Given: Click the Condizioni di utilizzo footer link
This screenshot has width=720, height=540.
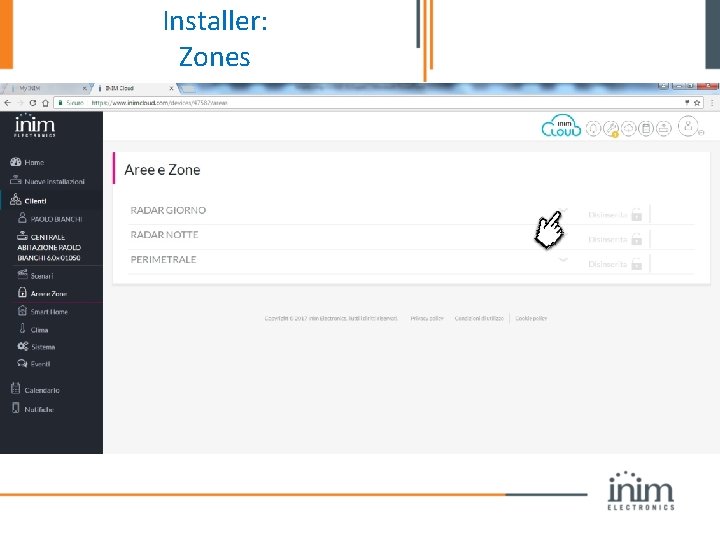Looking at the screenshot, I should click(479, 318).
